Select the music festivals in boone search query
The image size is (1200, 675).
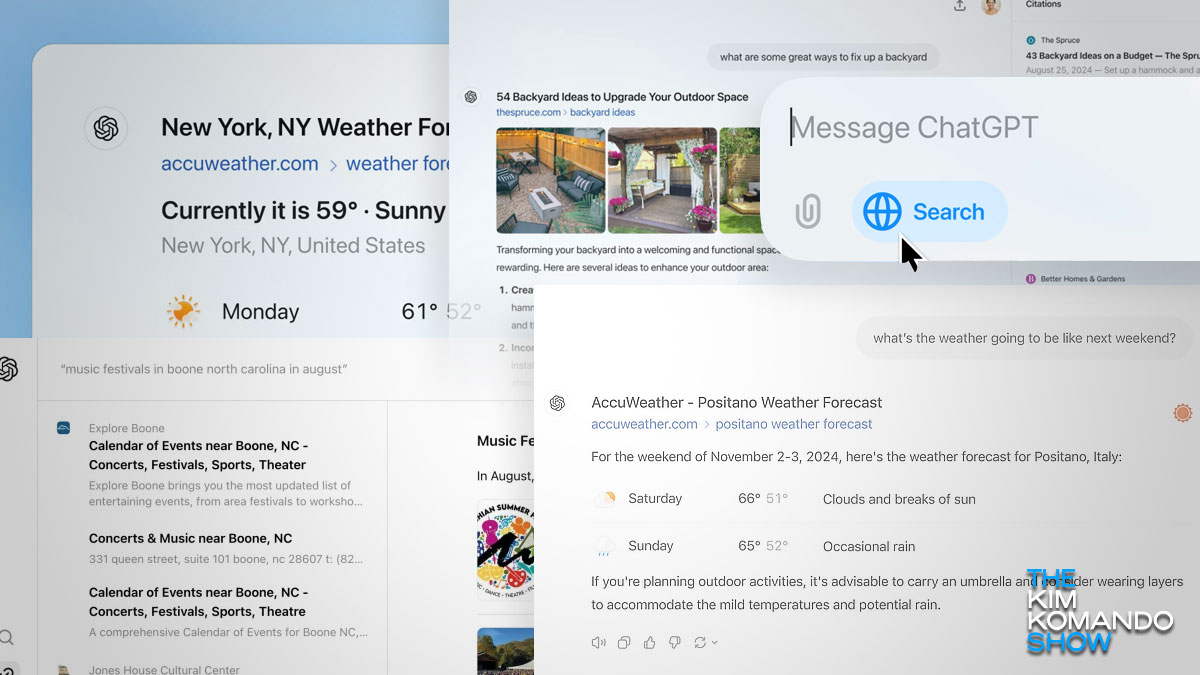point(204,369)
